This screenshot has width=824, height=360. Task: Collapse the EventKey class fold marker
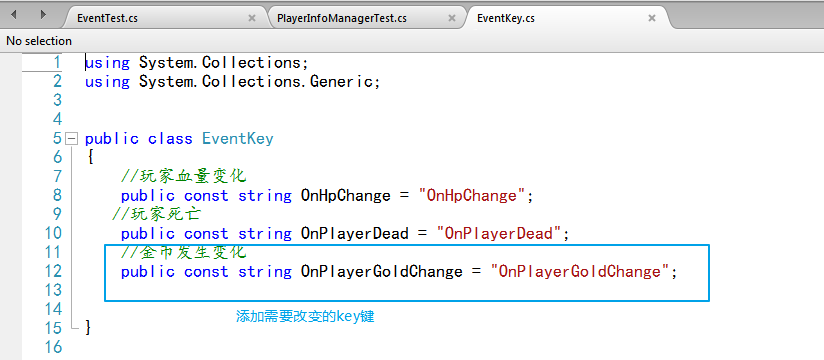[x=71, y=139]
